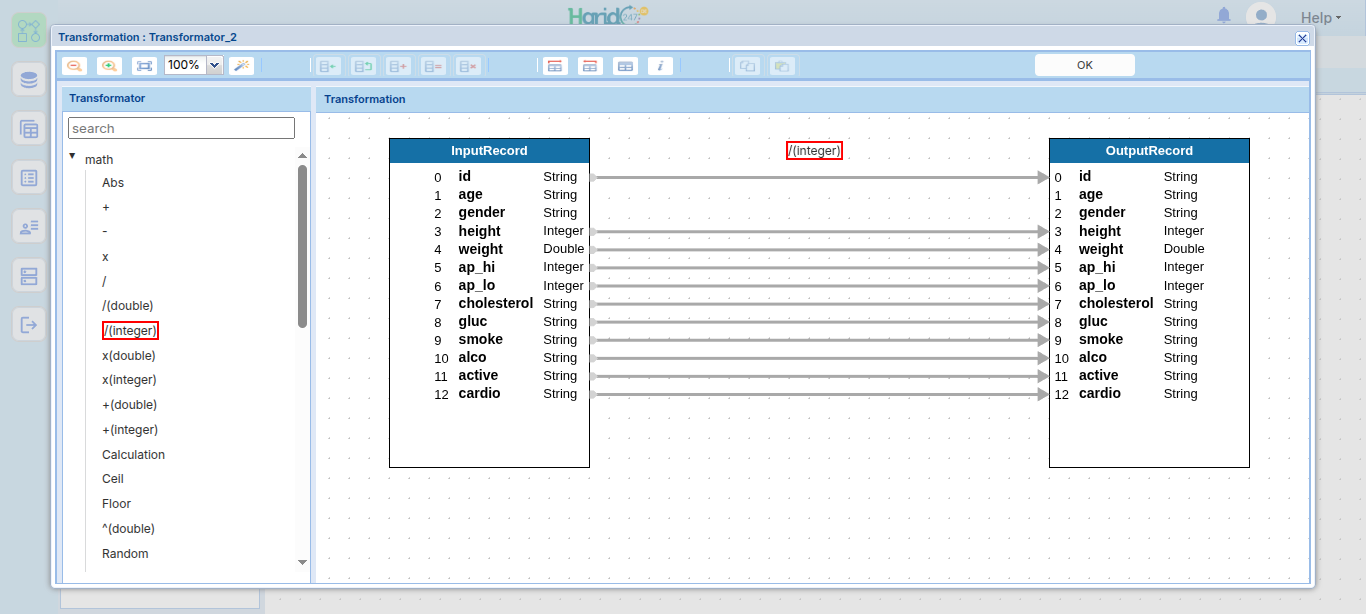Click the greyed-out copy icon in toolbar
This screenshot has height=614, width=1366.
(x=747, y=66)
